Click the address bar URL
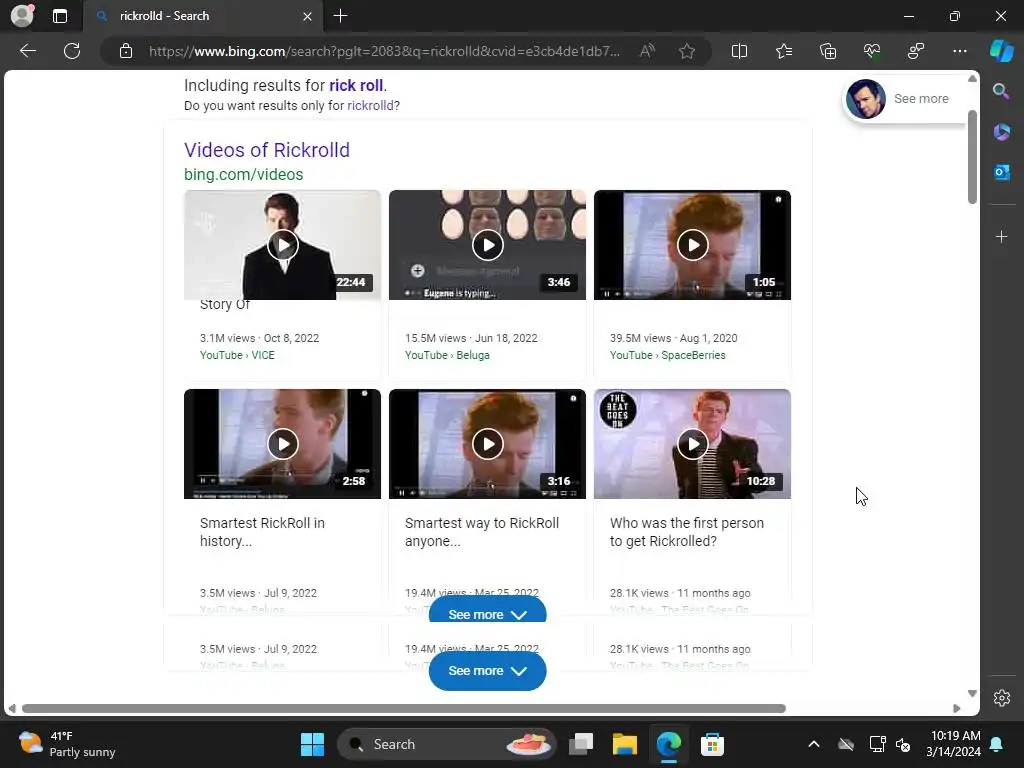 [384, 51]
